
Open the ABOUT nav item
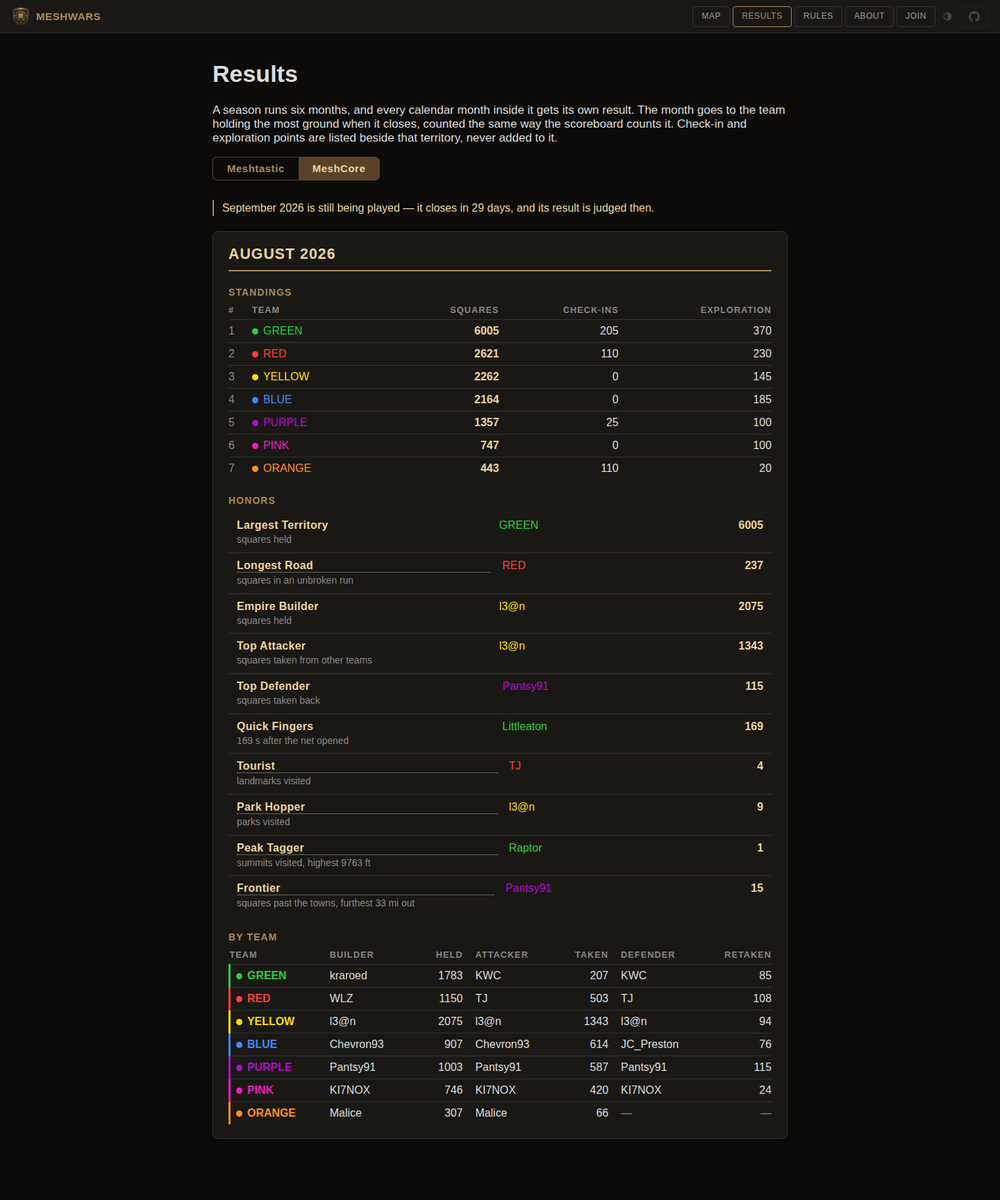(869, 16)
